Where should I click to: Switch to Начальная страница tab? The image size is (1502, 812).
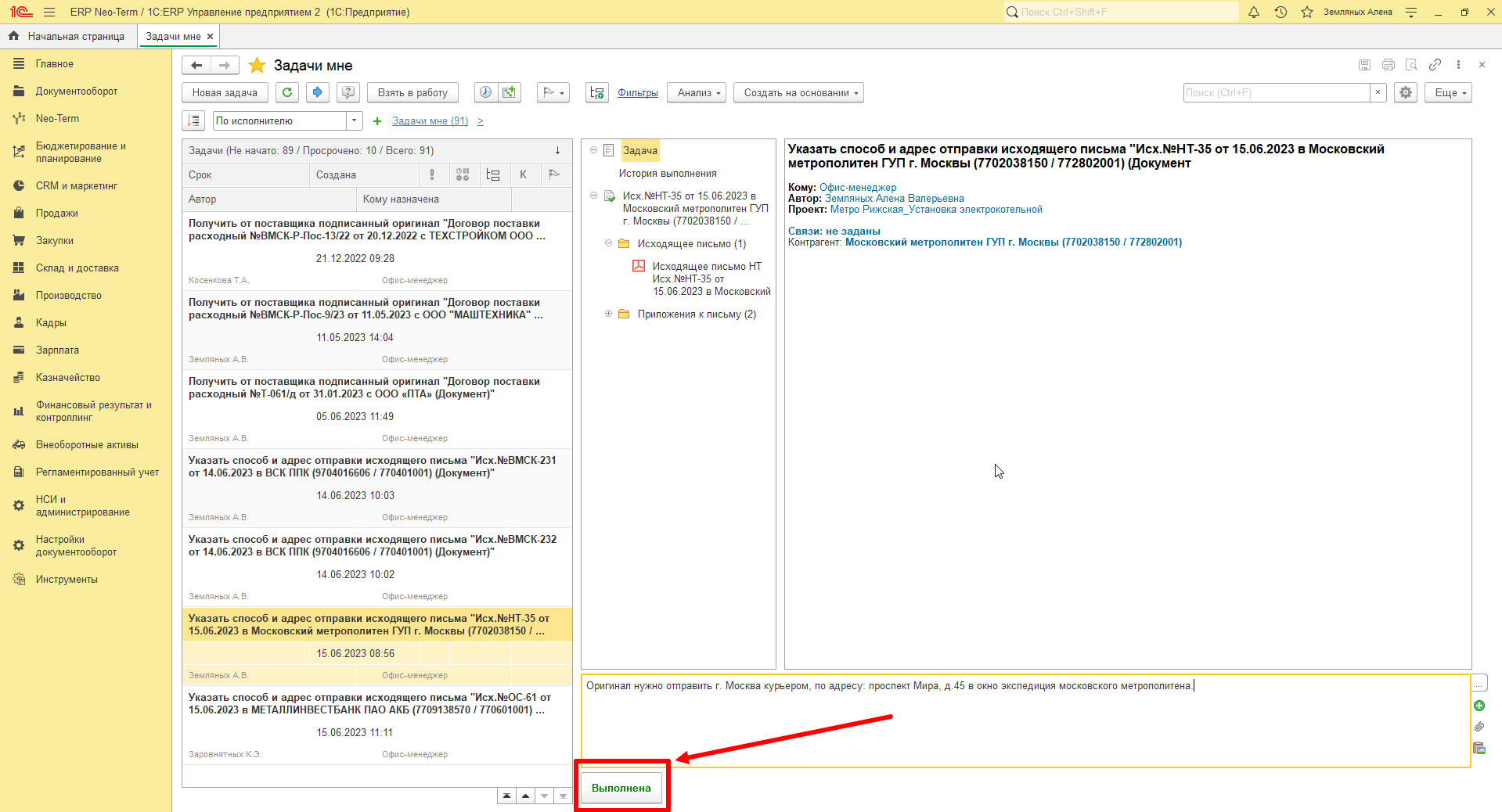pyautogui.click(x=68, y=36)
